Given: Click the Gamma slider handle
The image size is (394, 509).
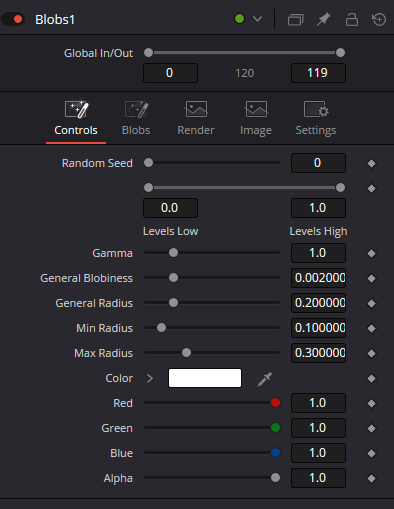Looking at the screenshot, I should click(x=173, y=253).
